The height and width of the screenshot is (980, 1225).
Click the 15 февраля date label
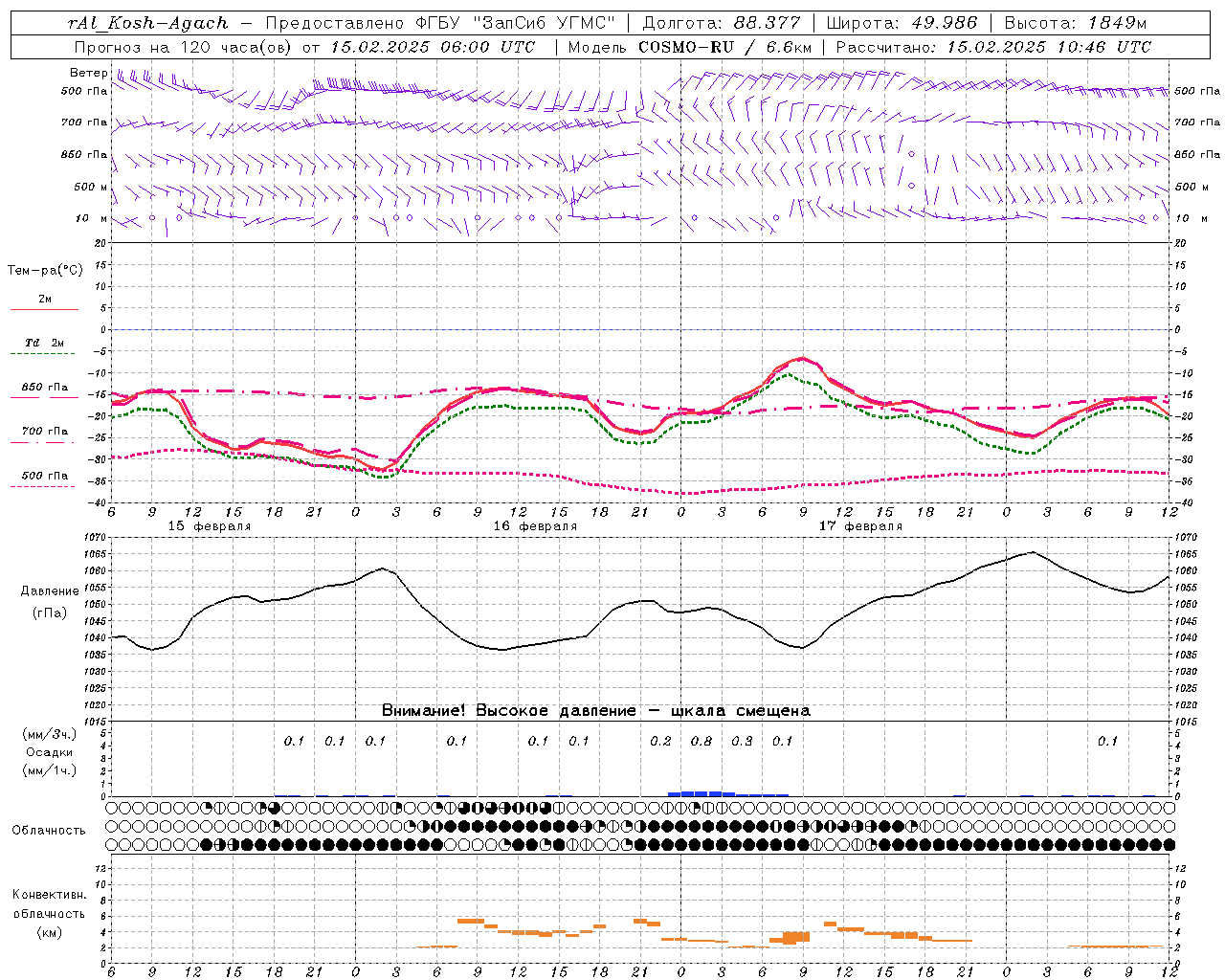coord(210,526)
